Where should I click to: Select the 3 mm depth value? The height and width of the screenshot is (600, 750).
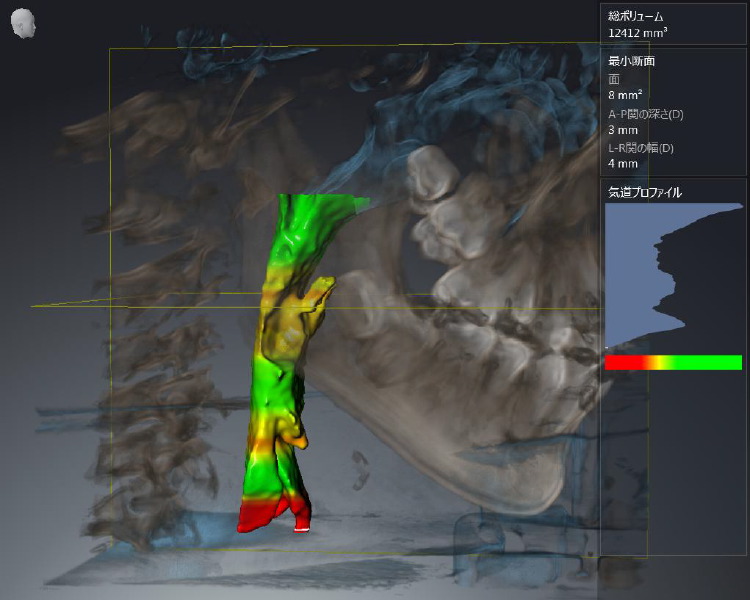point(623,130)
